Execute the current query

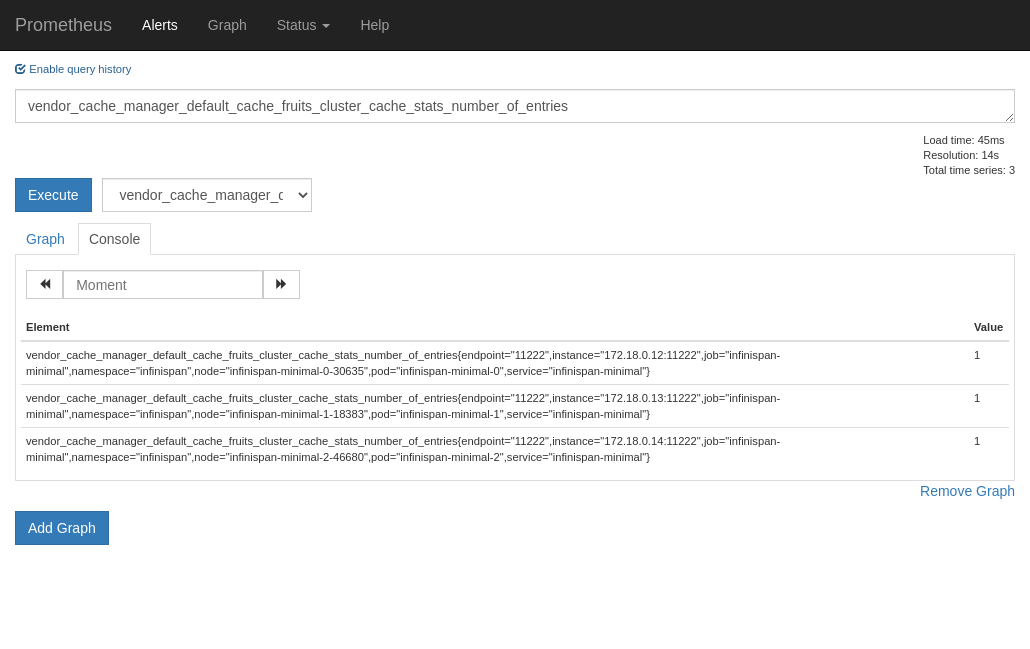[53, 195]
